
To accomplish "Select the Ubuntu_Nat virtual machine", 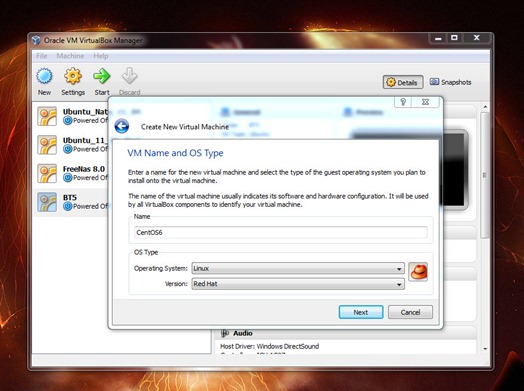I will (71, 116).
